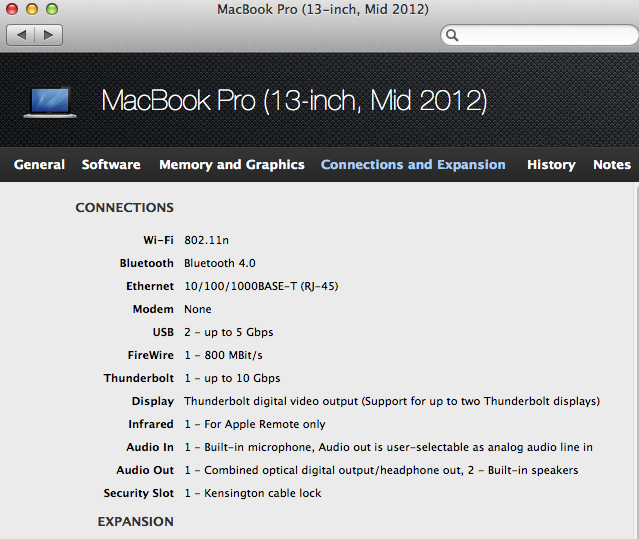The image size is (639, 539).
Task: Select the Wi-Fi label
Action: tap(158, 240)
